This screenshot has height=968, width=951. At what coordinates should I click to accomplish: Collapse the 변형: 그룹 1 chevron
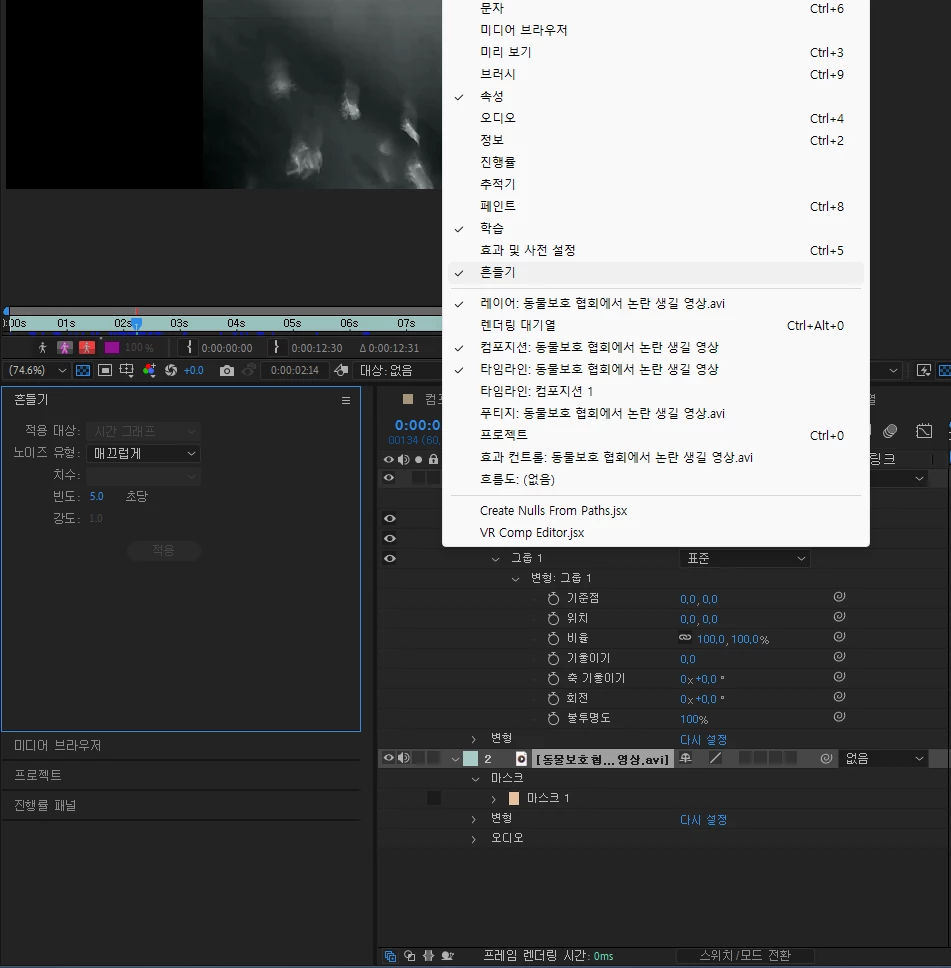pyautogui.click(x=515, y=579)
